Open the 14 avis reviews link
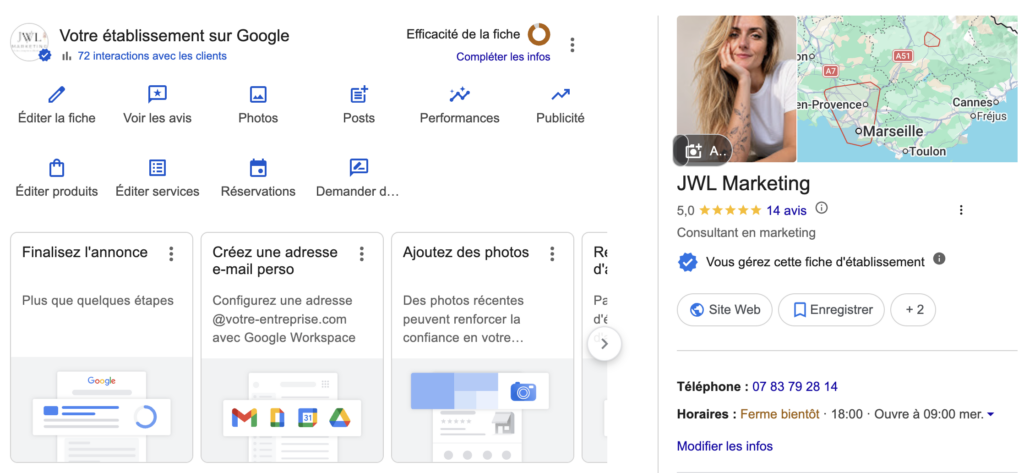The image size is (1024, 473). [x=786, y=210]
